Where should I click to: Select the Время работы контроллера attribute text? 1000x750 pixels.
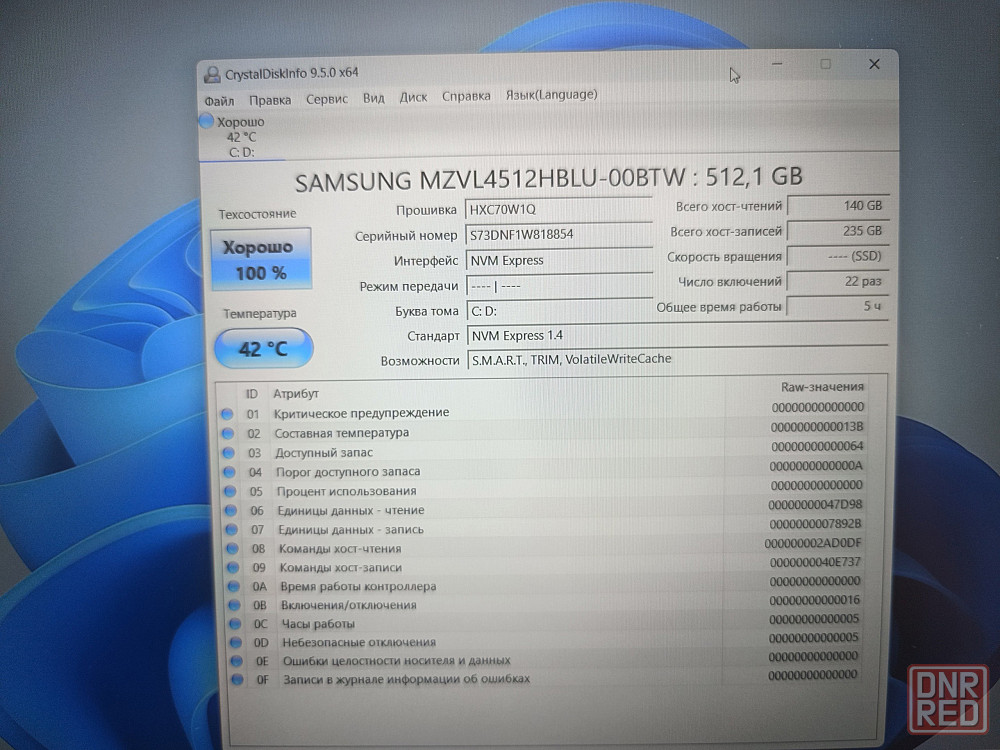coord(358,586)
